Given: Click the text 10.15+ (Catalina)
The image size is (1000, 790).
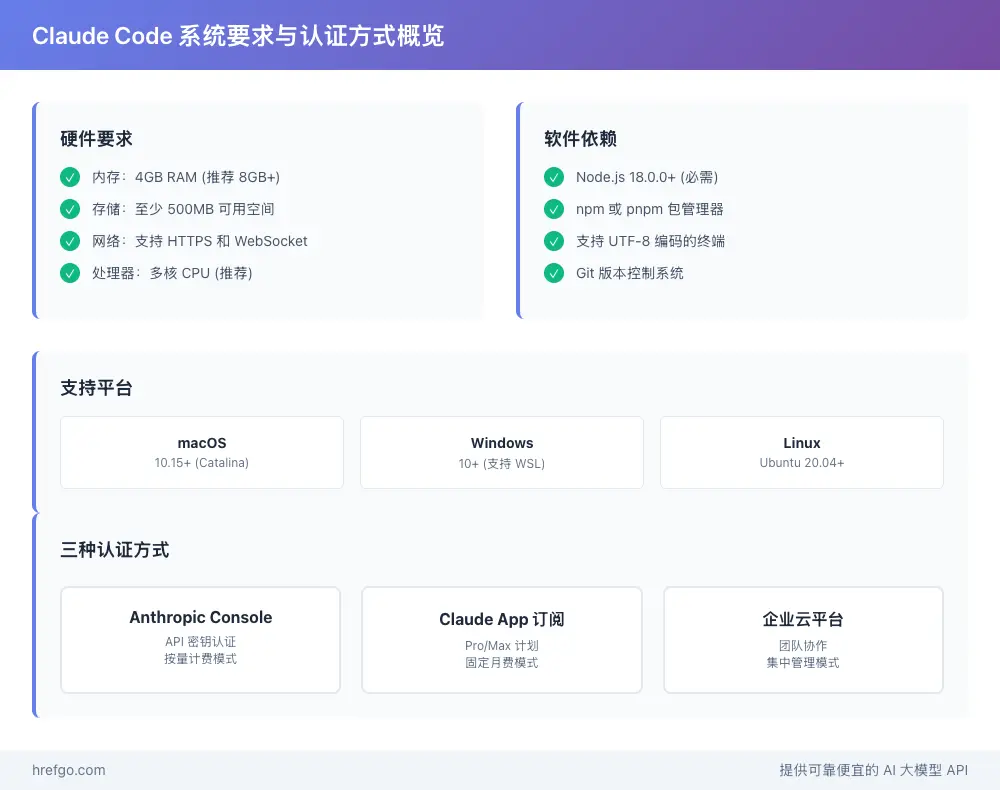Looking at the screenshot, I should pos(202,463).
